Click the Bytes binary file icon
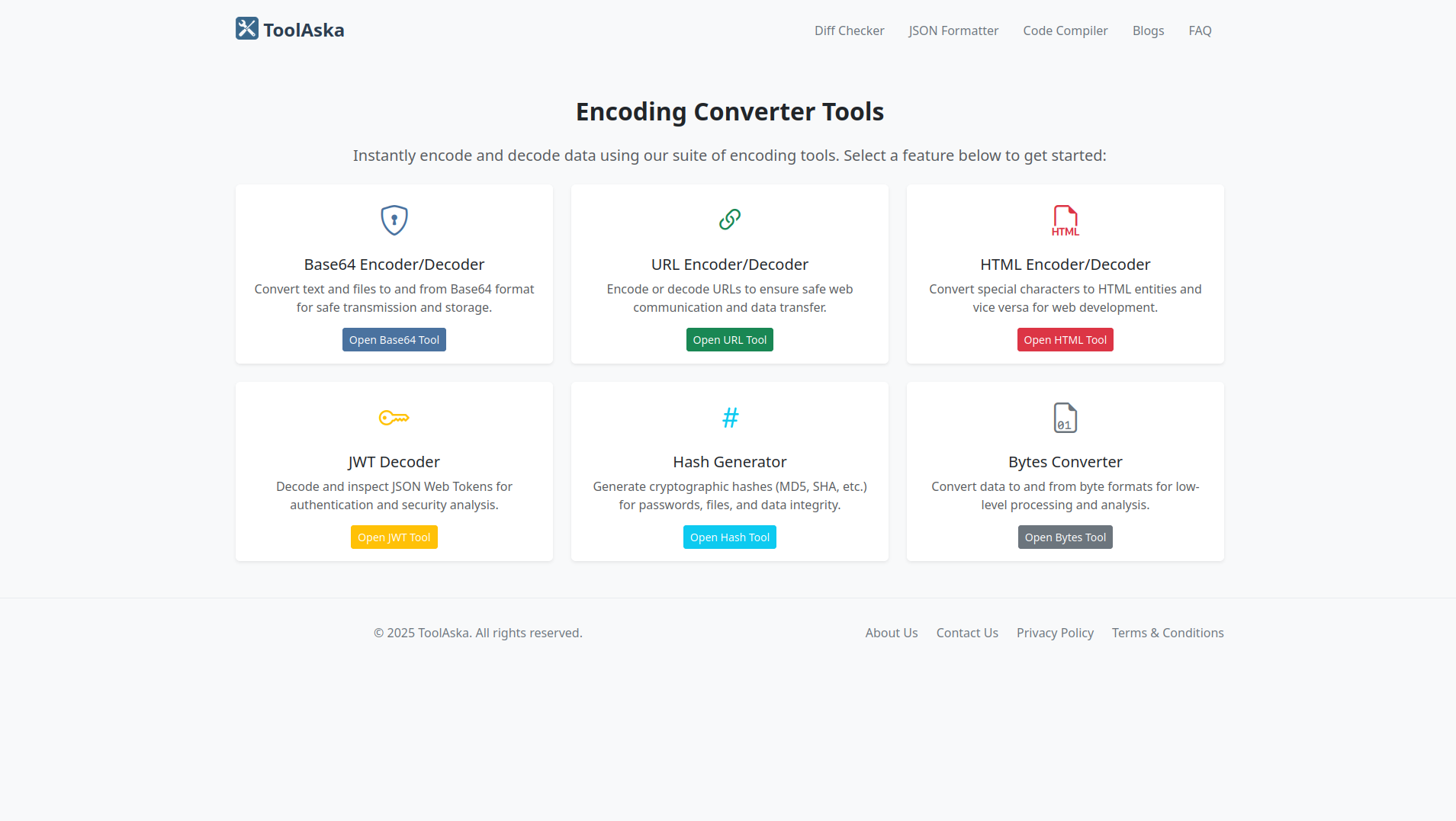This screenshot has width=1456, height=821. click(x=1065, y=418)
